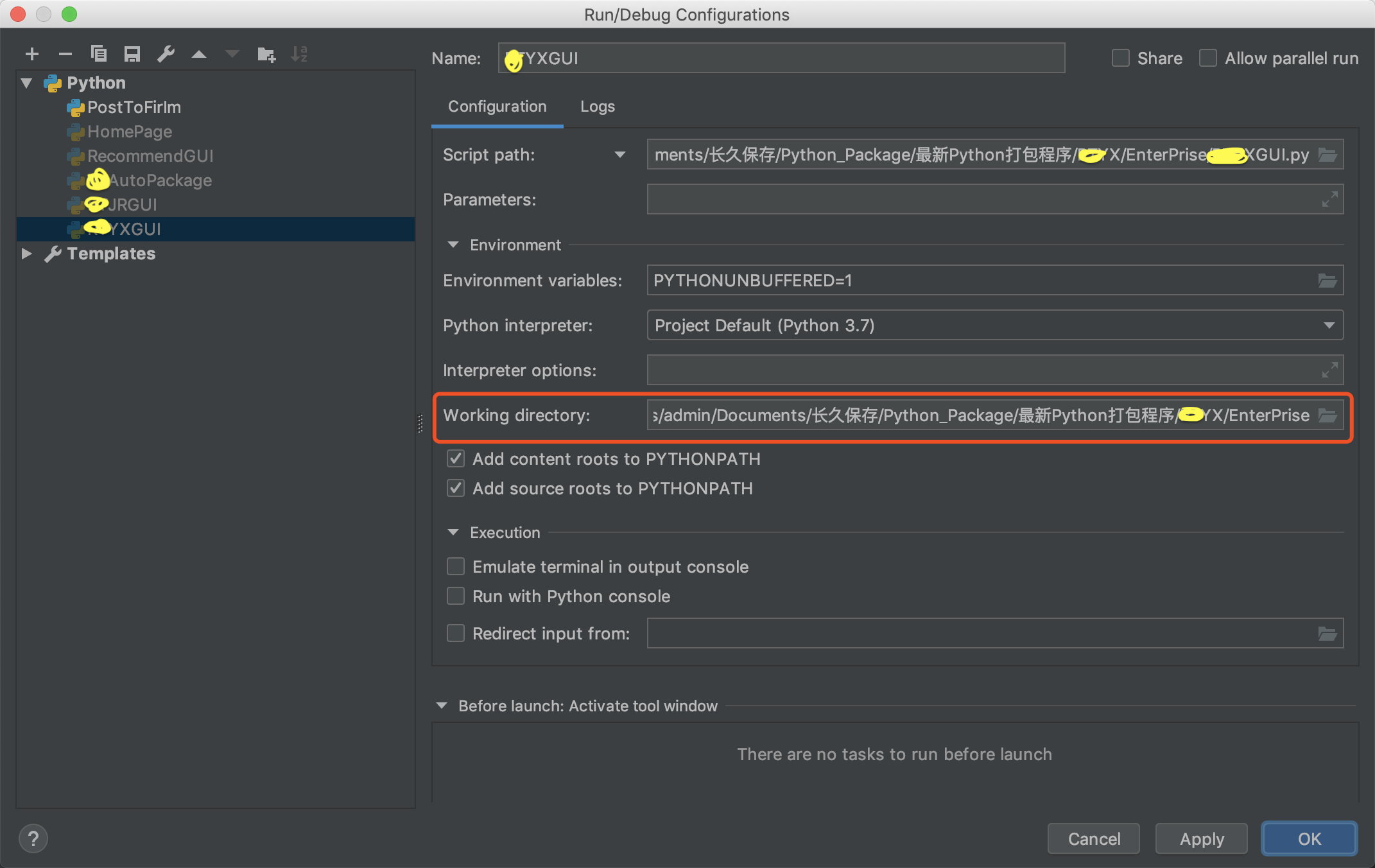
Task: Click the Copy Configuration icon
Action: (99, 54)
